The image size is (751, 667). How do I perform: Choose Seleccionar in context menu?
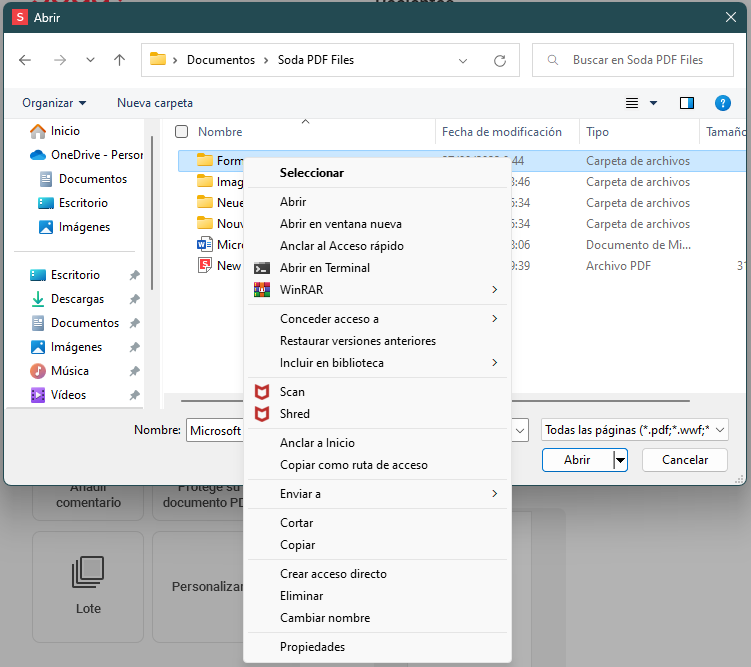377,173
